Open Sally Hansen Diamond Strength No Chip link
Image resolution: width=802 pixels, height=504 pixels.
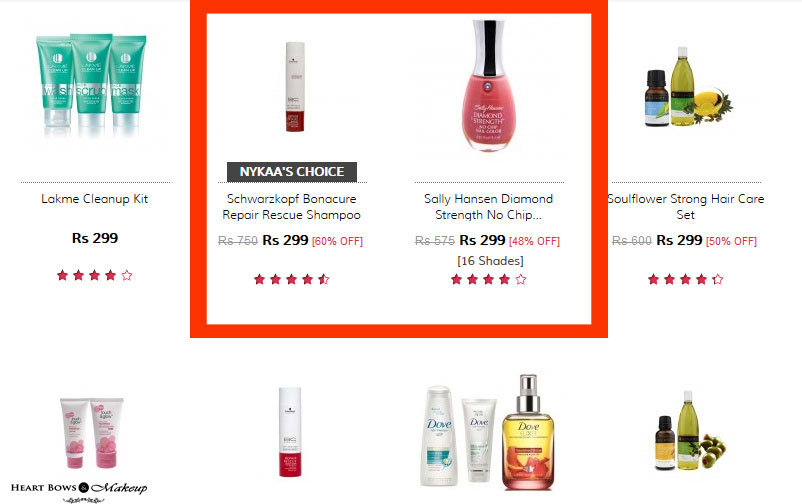click(488, 207)
